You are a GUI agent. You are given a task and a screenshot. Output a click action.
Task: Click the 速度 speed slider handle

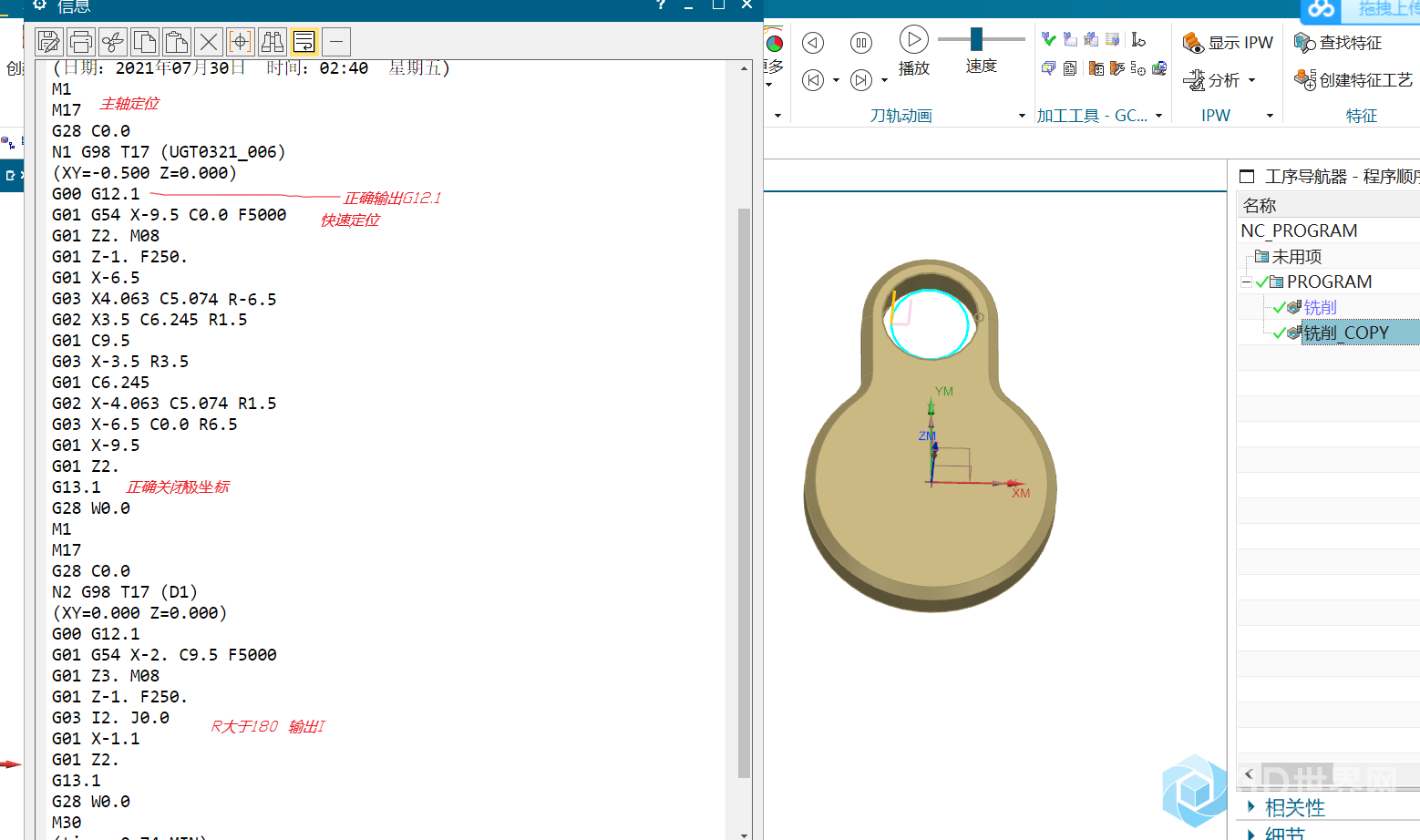coord(976,38)
